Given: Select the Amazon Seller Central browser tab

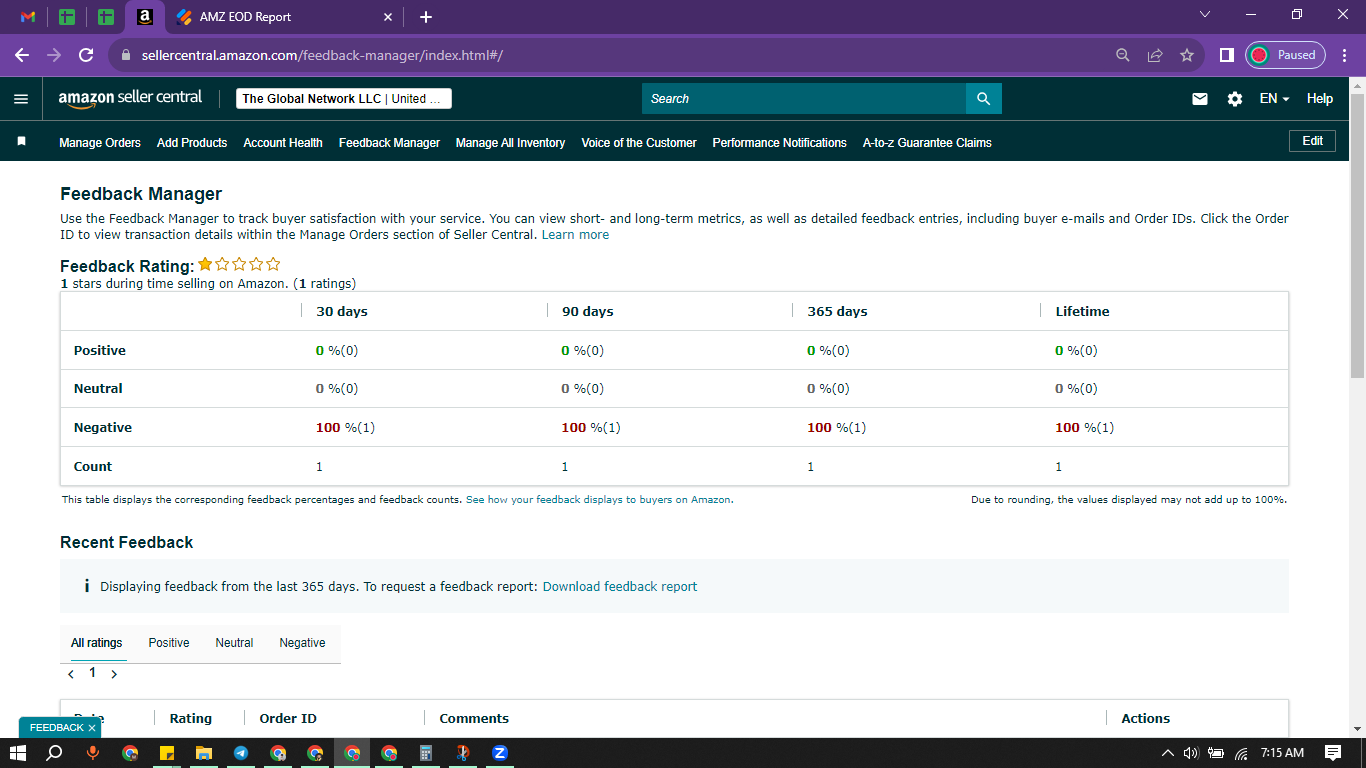Looking at the screenshot, I should [145, 17].
